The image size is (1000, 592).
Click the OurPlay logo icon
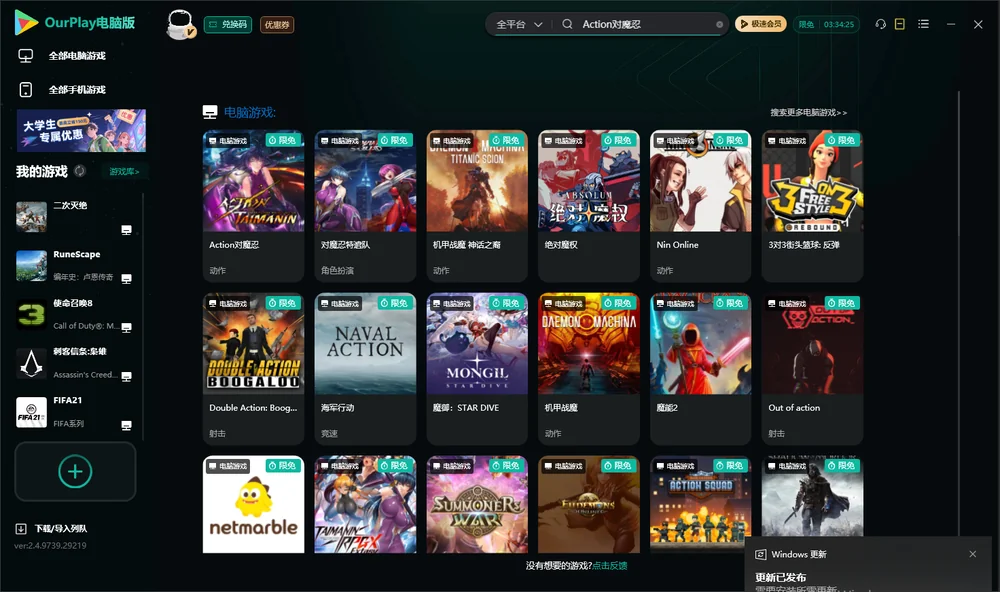[x=26, y=22]
